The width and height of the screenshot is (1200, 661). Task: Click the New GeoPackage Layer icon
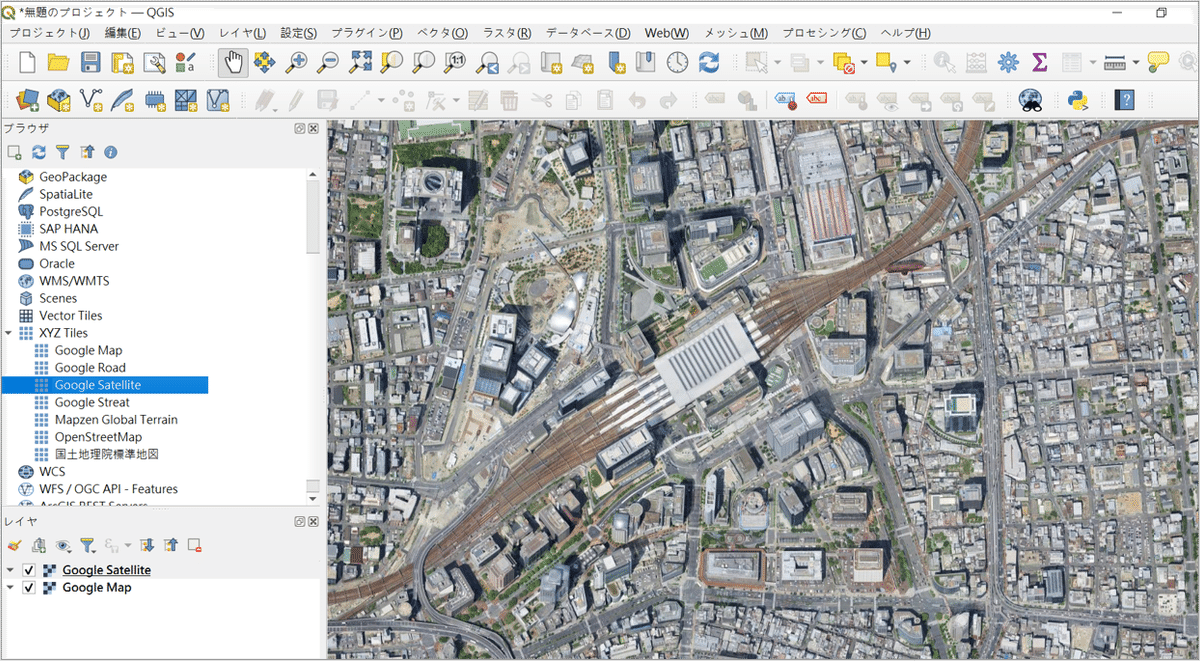(59, 99)
